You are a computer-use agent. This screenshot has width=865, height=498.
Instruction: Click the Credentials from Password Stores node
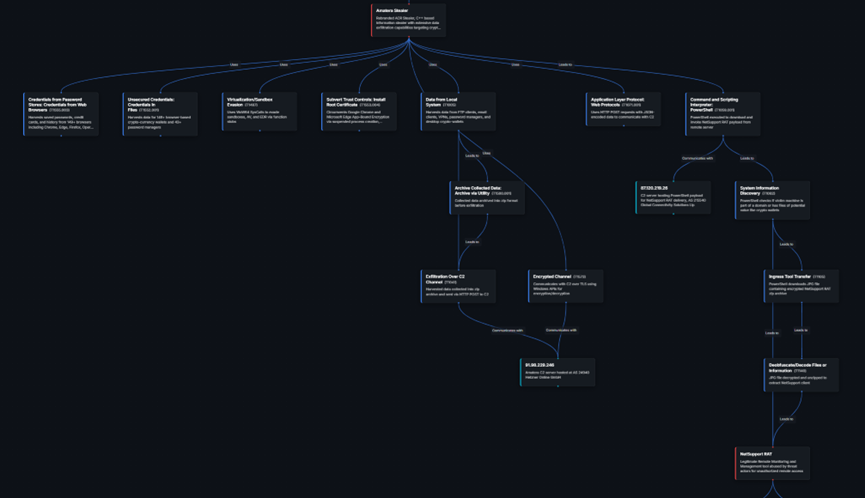pos(61,114)
